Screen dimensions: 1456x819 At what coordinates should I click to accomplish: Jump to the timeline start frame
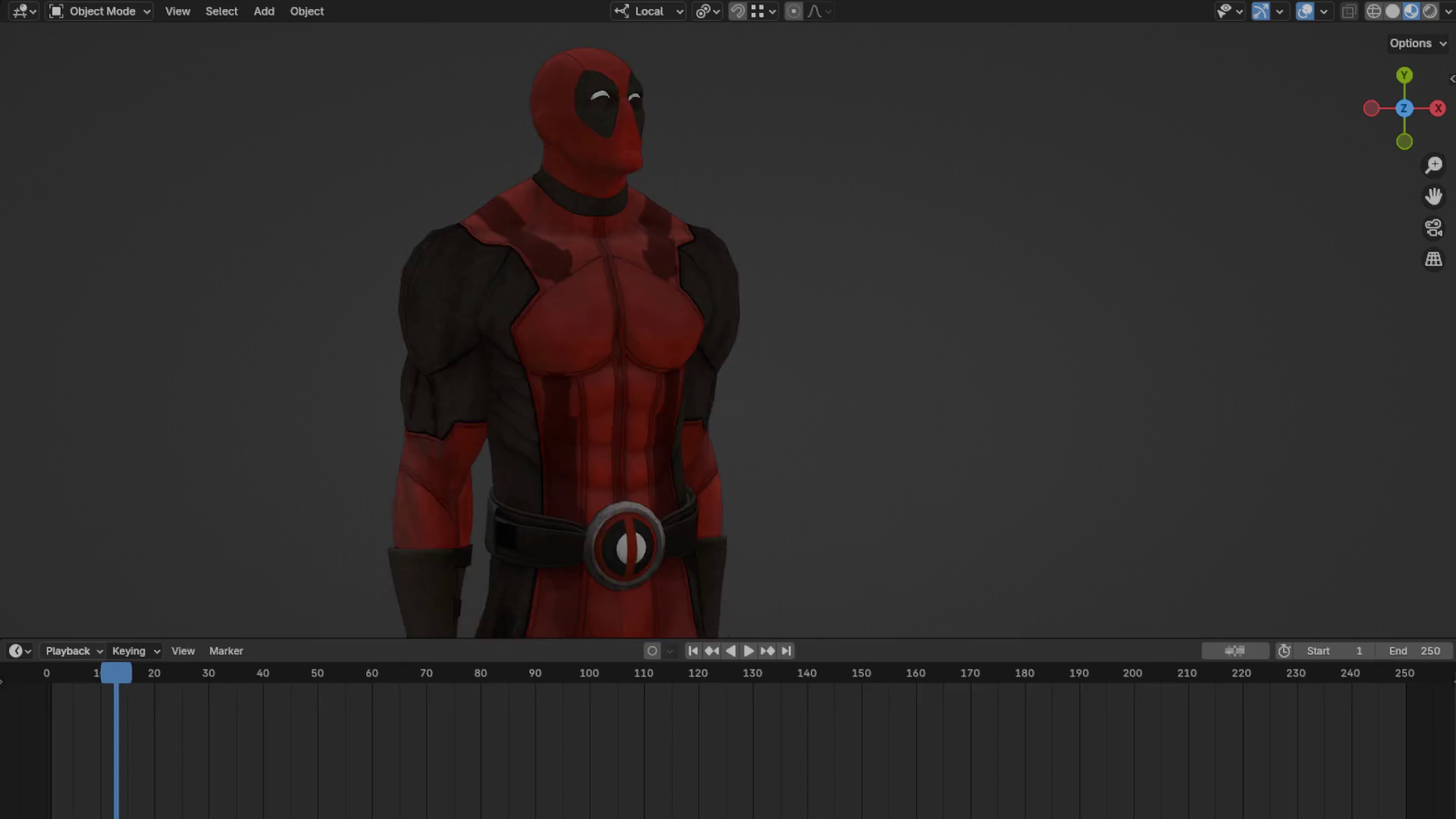692,651
